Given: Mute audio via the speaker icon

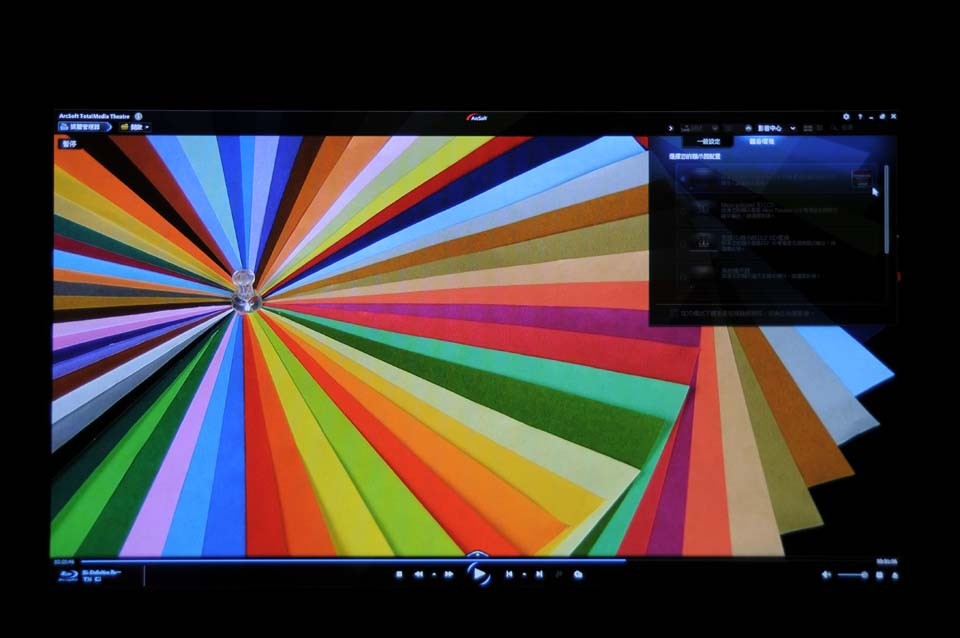Looking at the screenshot, I should click(x=826, y=574).
